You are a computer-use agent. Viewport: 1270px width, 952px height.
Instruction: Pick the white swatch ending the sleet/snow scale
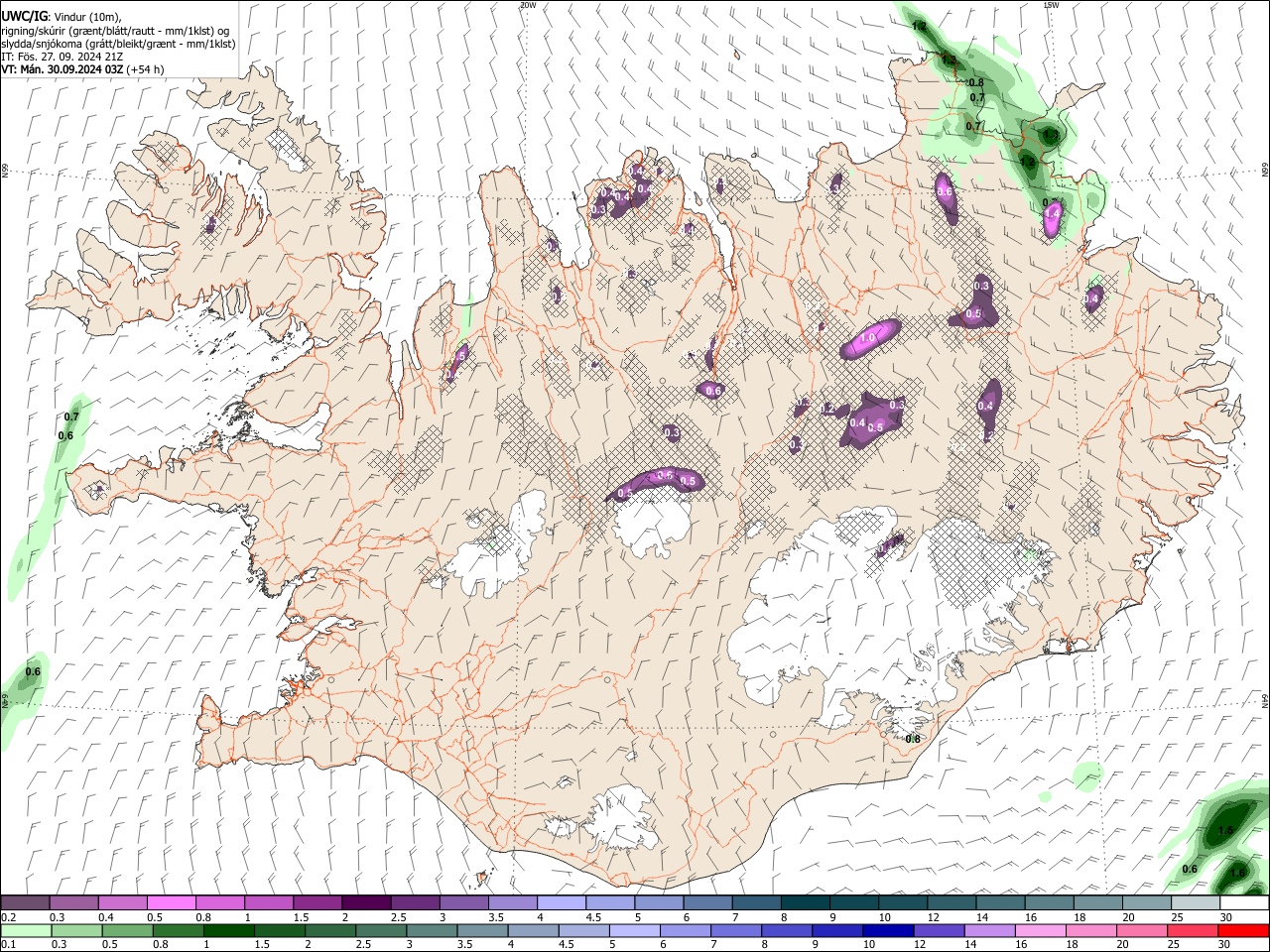(x=1244, y=903)
